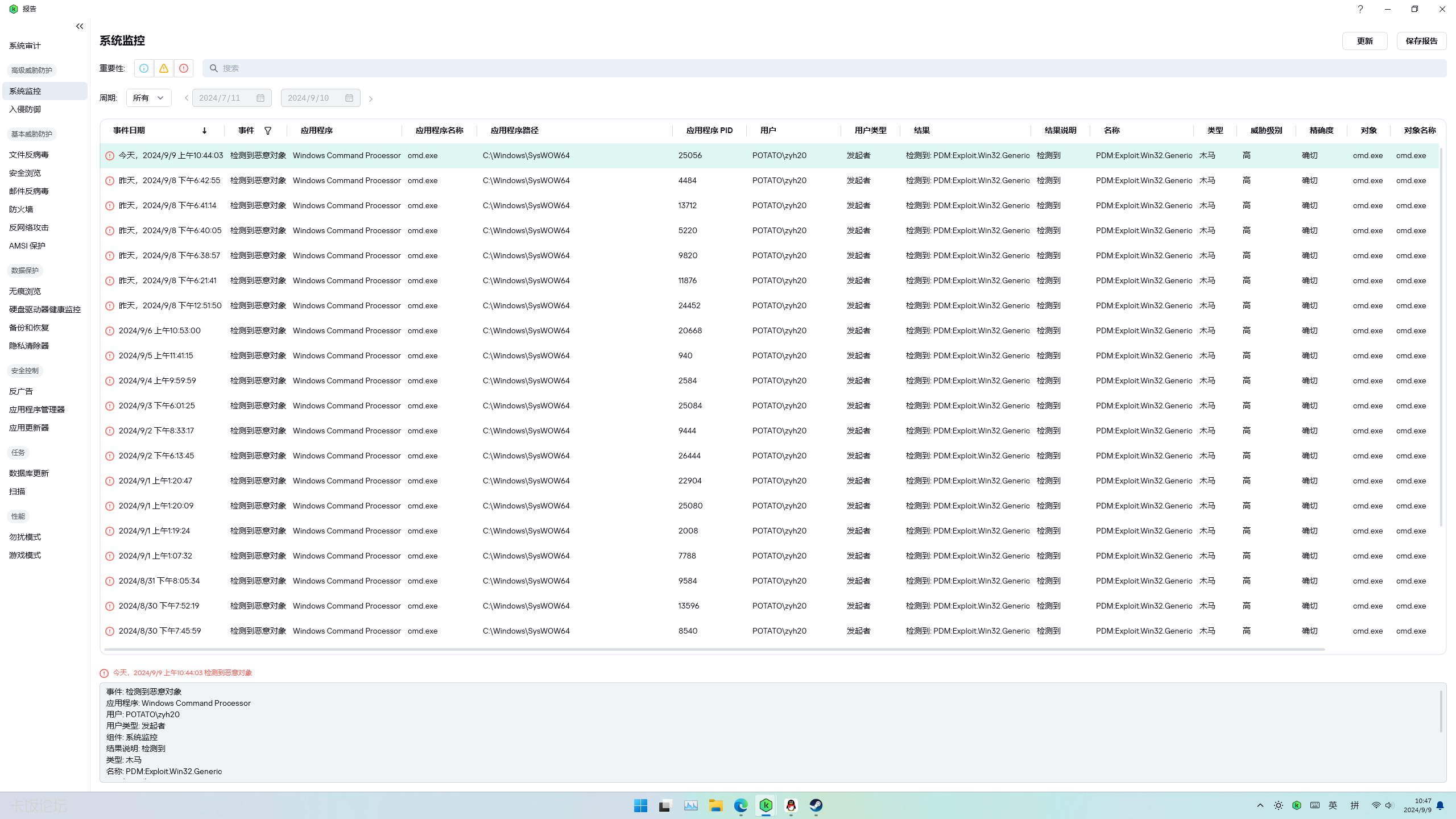Select 系统监控 in the sidebar
This screenshot has height=819, width=1456.
point(45,91)
